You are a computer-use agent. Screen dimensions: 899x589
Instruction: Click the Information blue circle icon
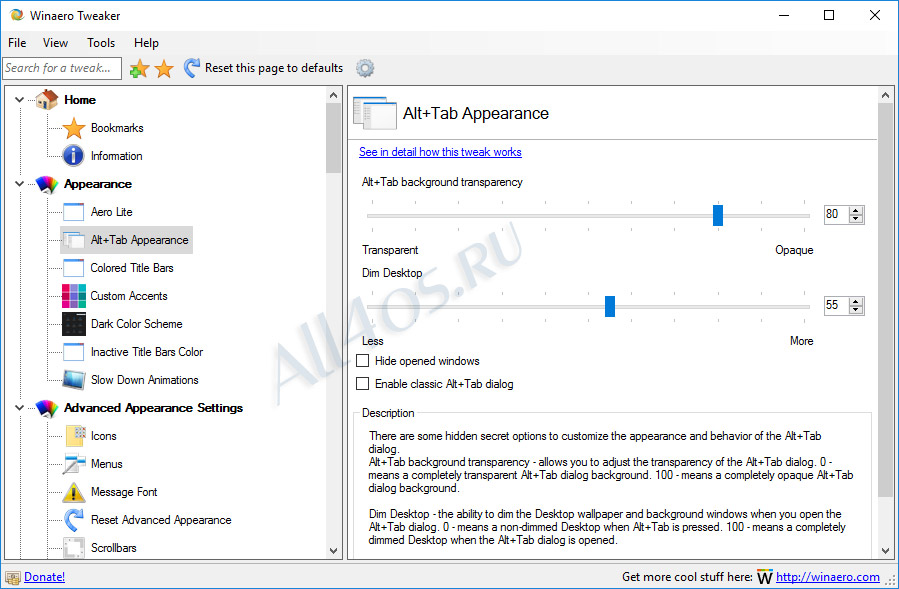click(x=73, y=155)
